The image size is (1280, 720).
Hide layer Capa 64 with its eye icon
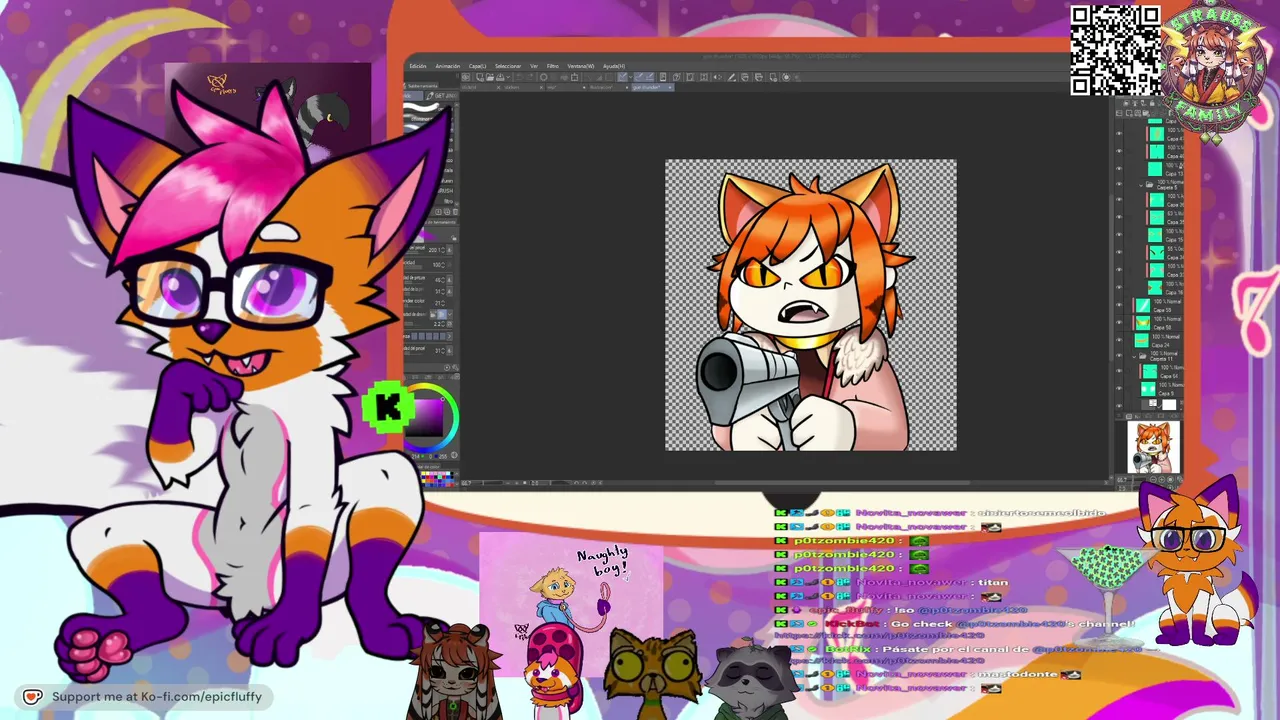tap(1119, 371)
